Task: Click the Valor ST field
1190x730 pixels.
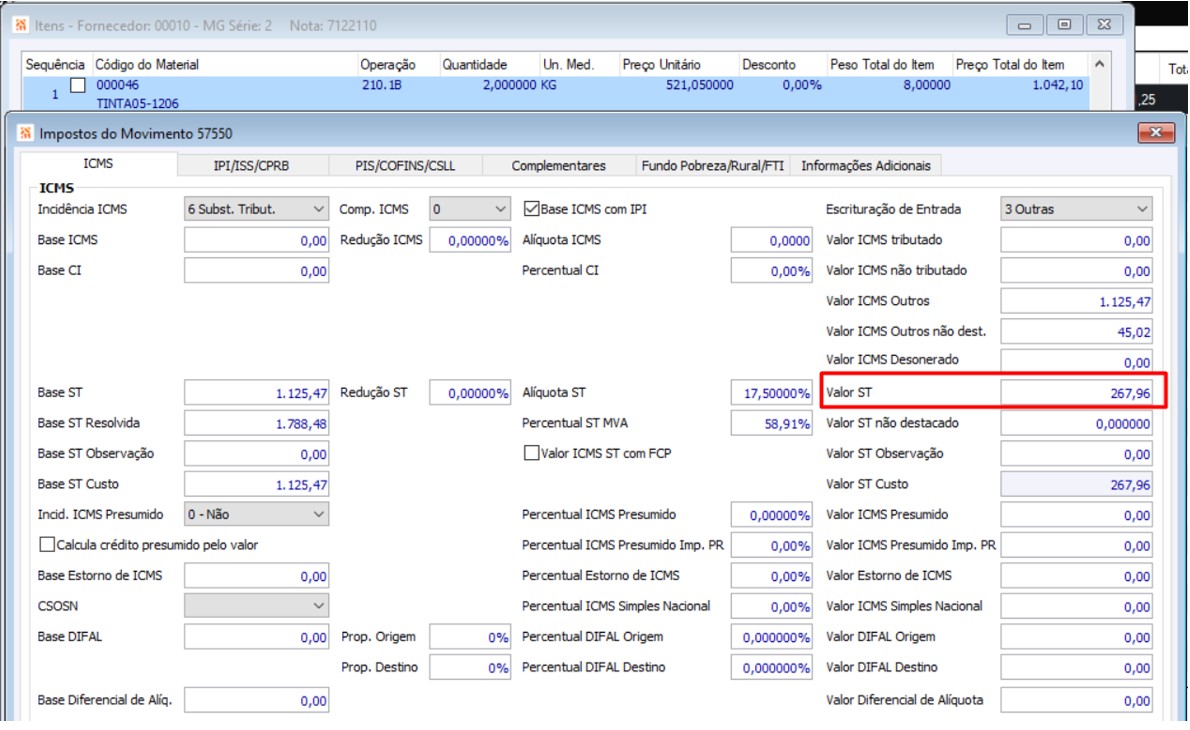Action: (x=1076, y=393)
